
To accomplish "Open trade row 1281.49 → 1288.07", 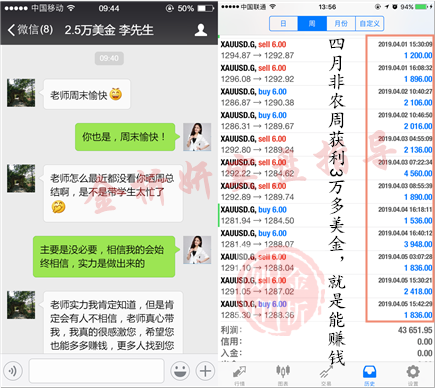I will pyautogui.click(x=326, y=239).
